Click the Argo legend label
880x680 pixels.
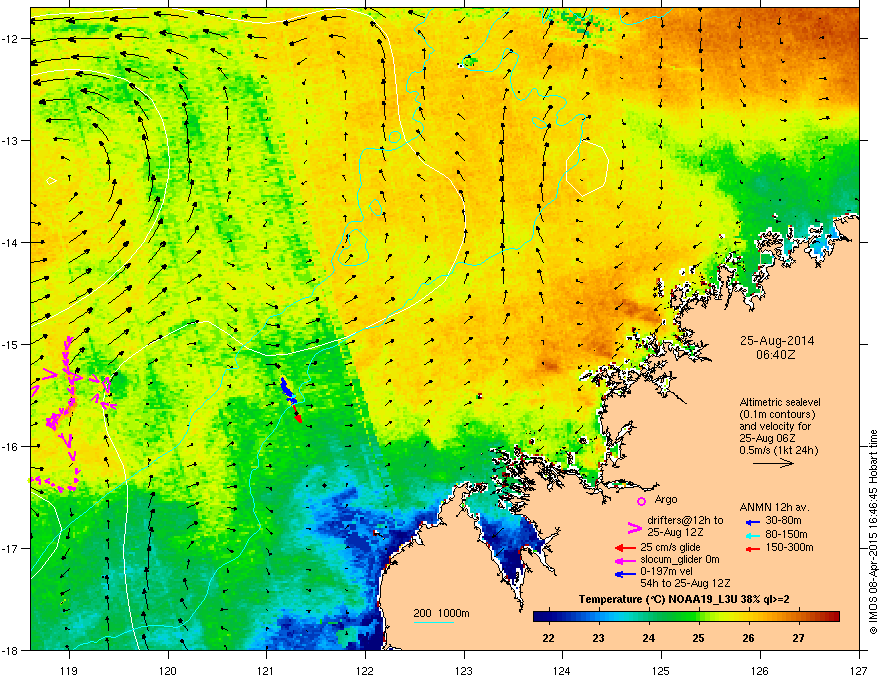(666, 499)
